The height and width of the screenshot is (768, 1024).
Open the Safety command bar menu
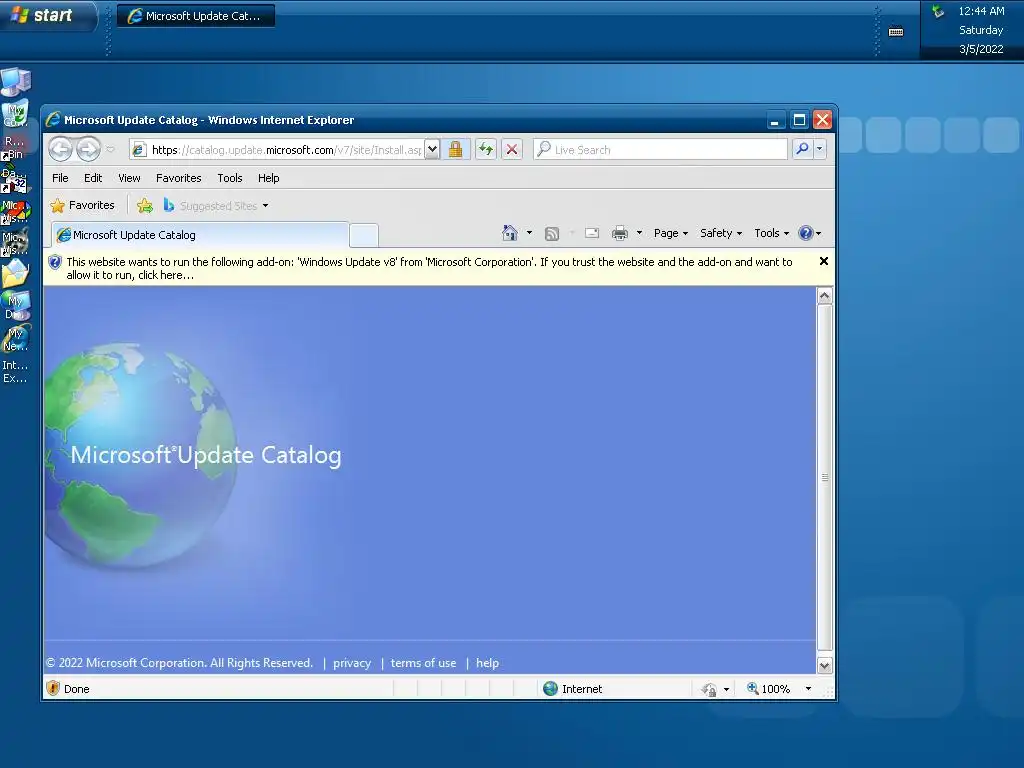pyautogui.click(x=721, y=233)
